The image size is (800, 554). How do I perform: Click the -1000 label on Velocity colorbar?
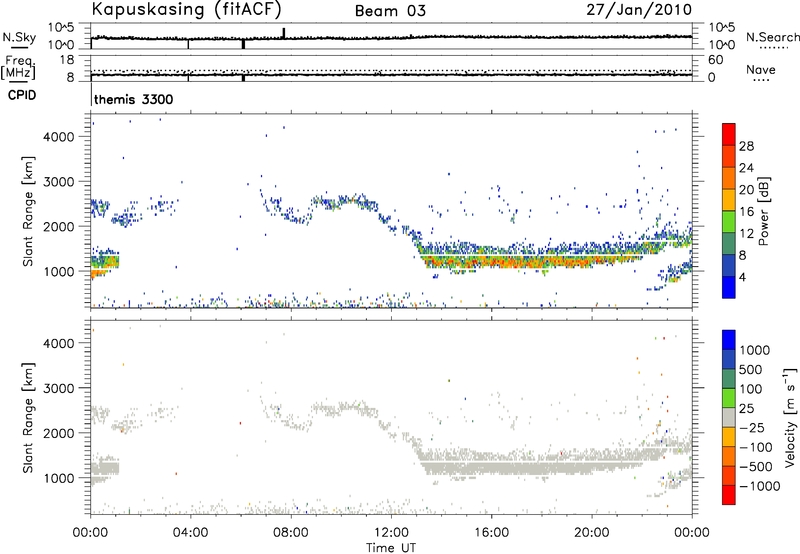(x=760, y=486)
